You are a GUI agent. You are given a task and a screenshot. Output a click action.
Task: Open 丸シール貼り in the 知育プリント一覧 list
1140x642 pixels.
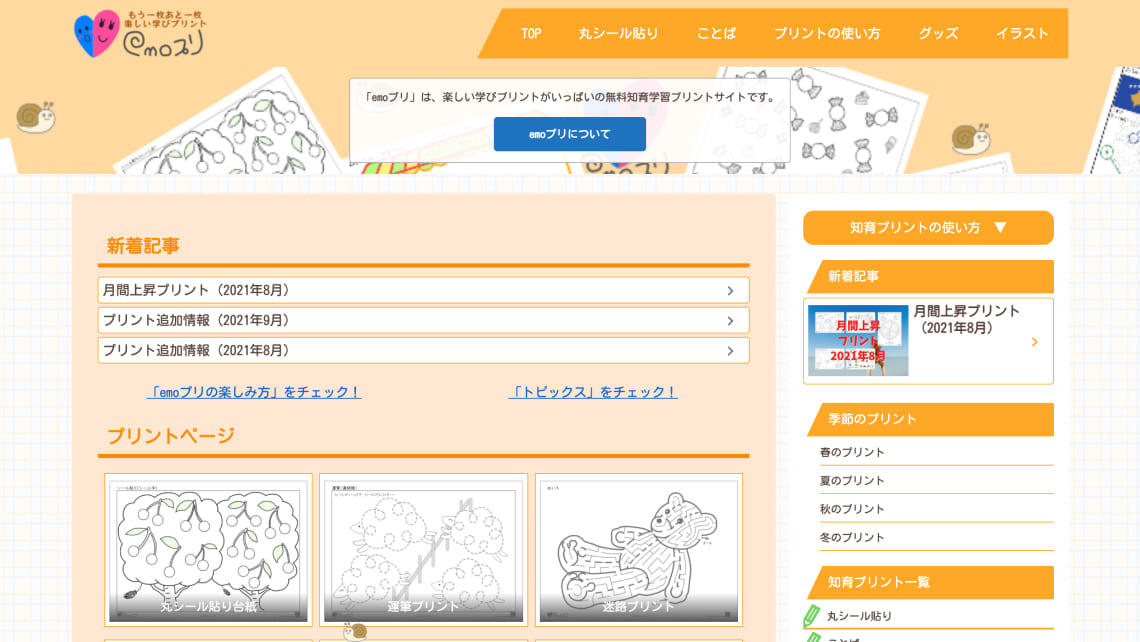859,616
